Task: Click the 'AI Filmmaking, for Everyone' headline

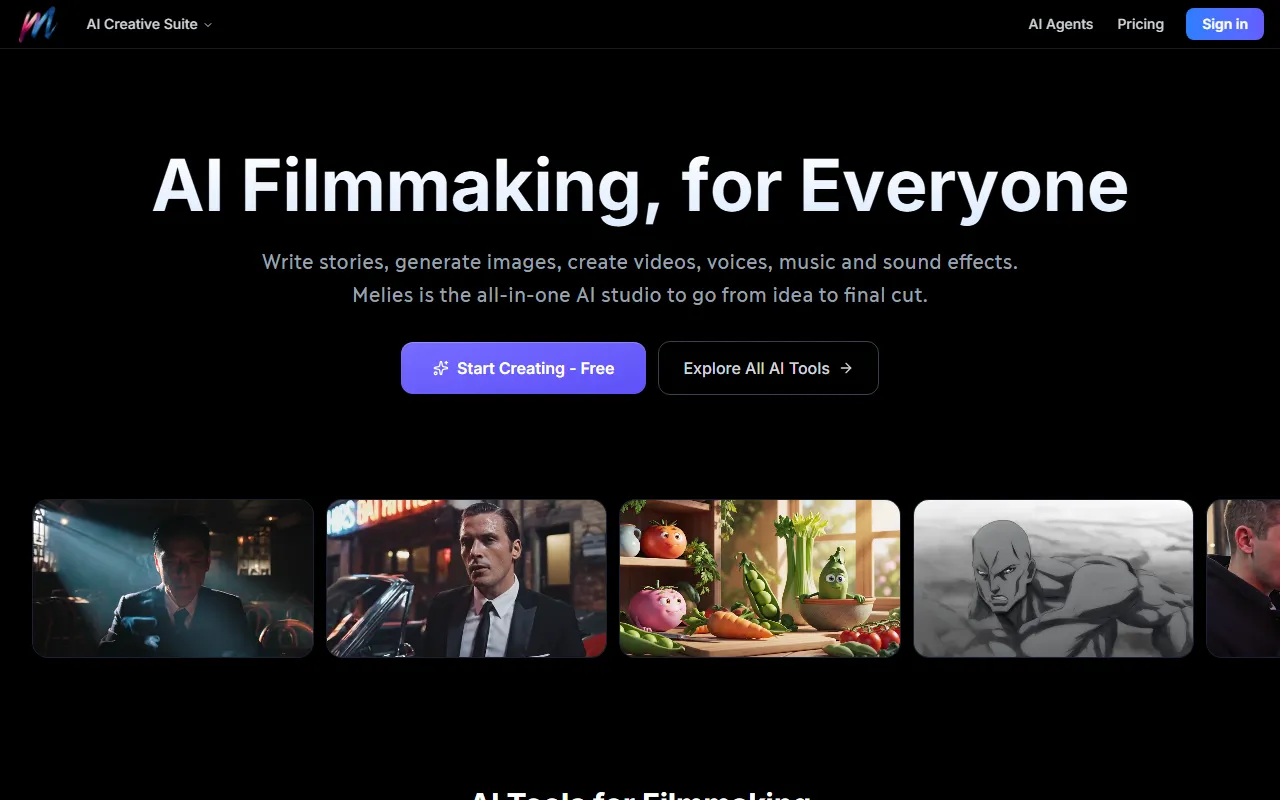Action: click(640, 186)
